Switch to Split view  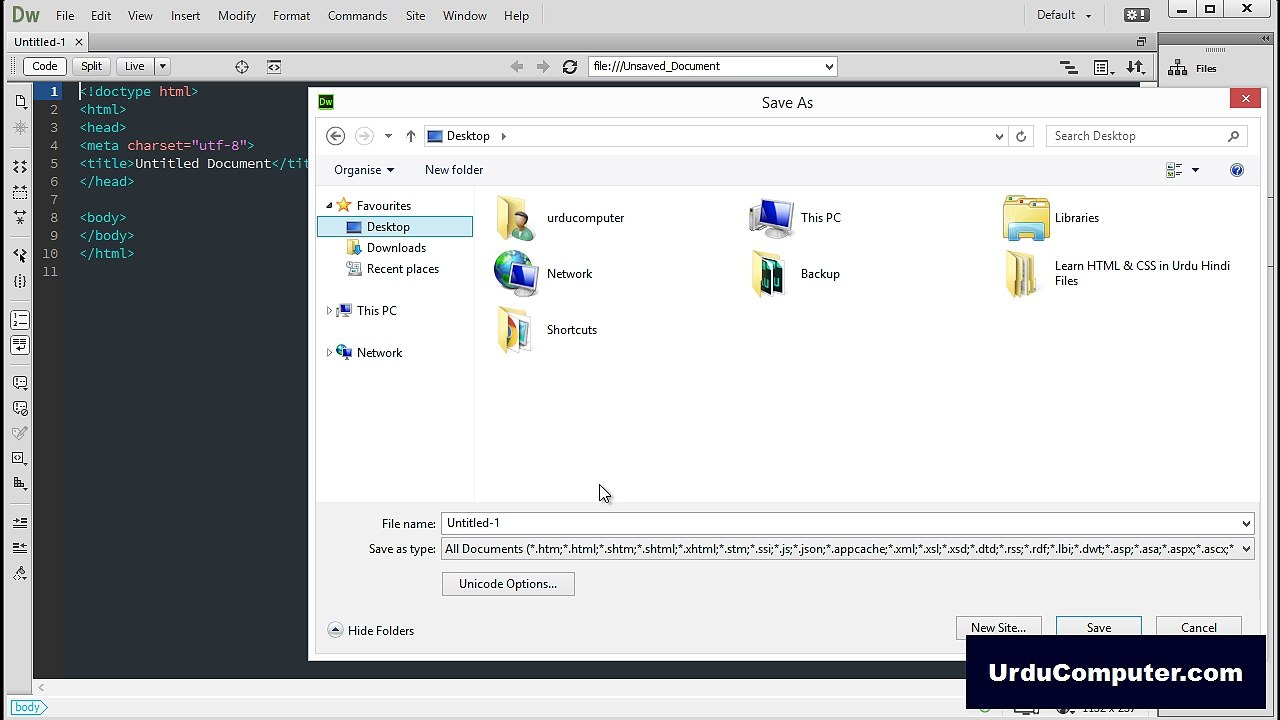pyautogui.click(x=91, y=66)
